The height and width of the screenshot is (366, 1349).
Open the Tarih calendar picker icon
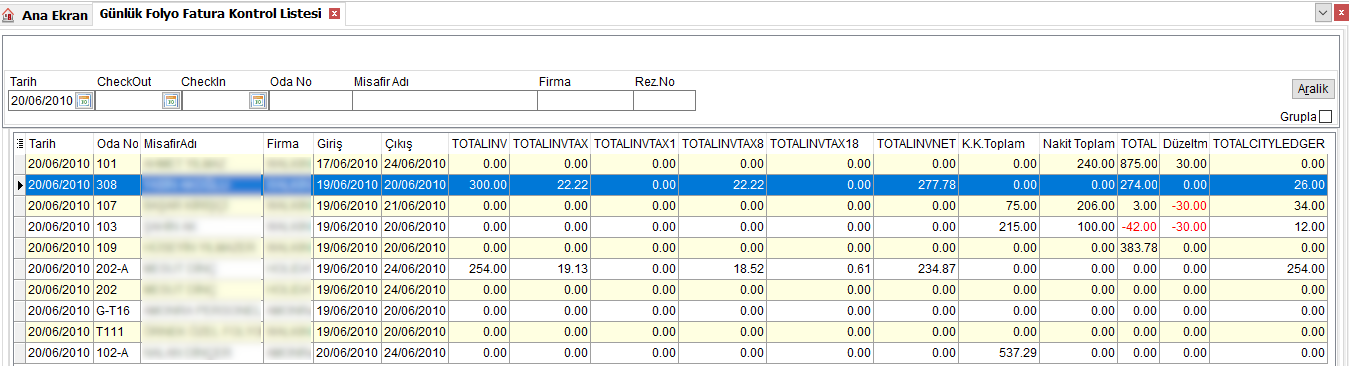pos(84,100)
